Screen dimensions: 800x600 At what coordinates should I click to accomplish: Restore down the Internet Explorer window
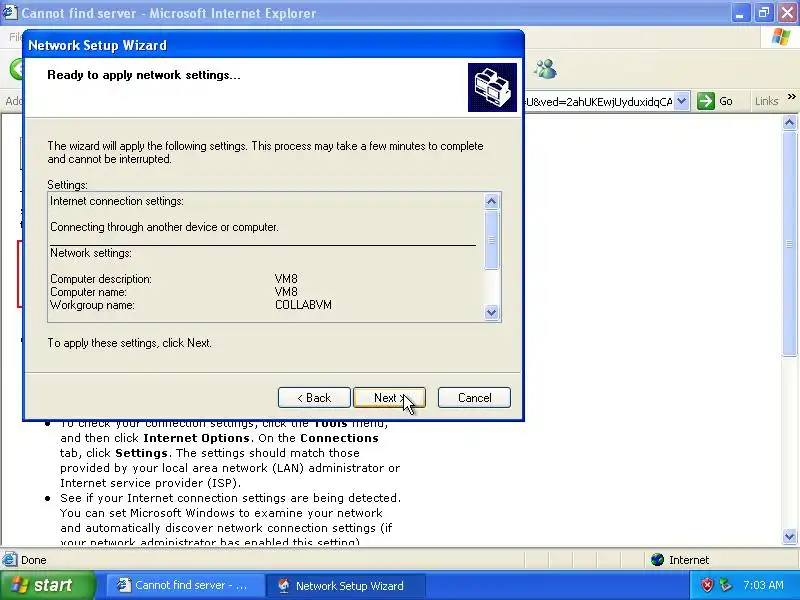[764, 13]
